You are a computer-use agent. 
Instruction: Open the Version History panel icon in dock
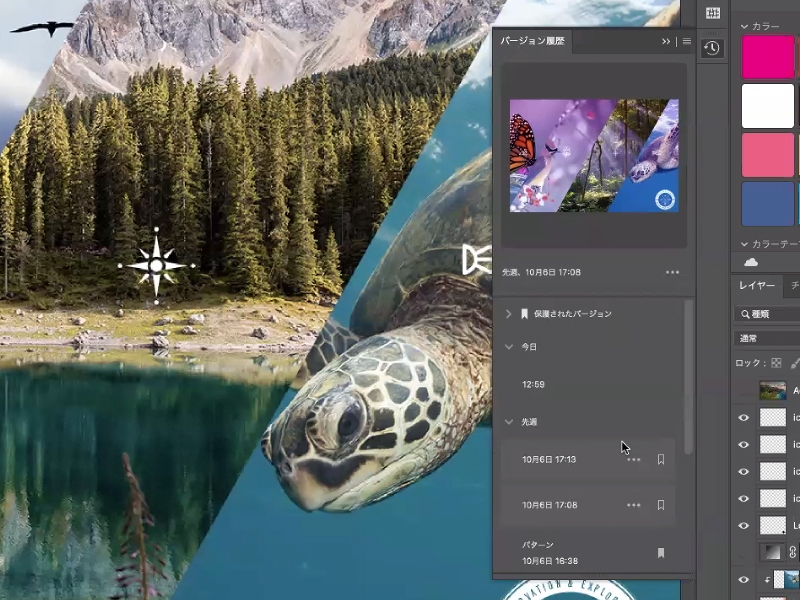[712, 48]
